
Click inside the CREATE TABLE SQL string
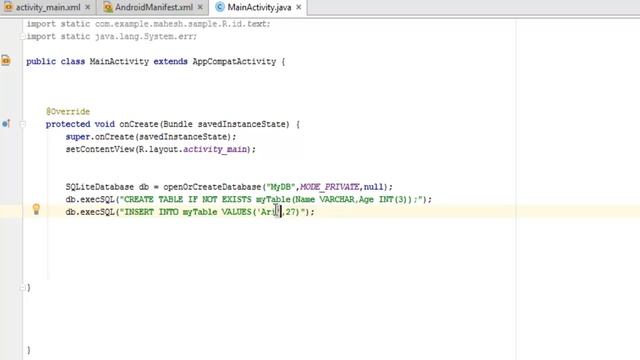tap(272, 200)
